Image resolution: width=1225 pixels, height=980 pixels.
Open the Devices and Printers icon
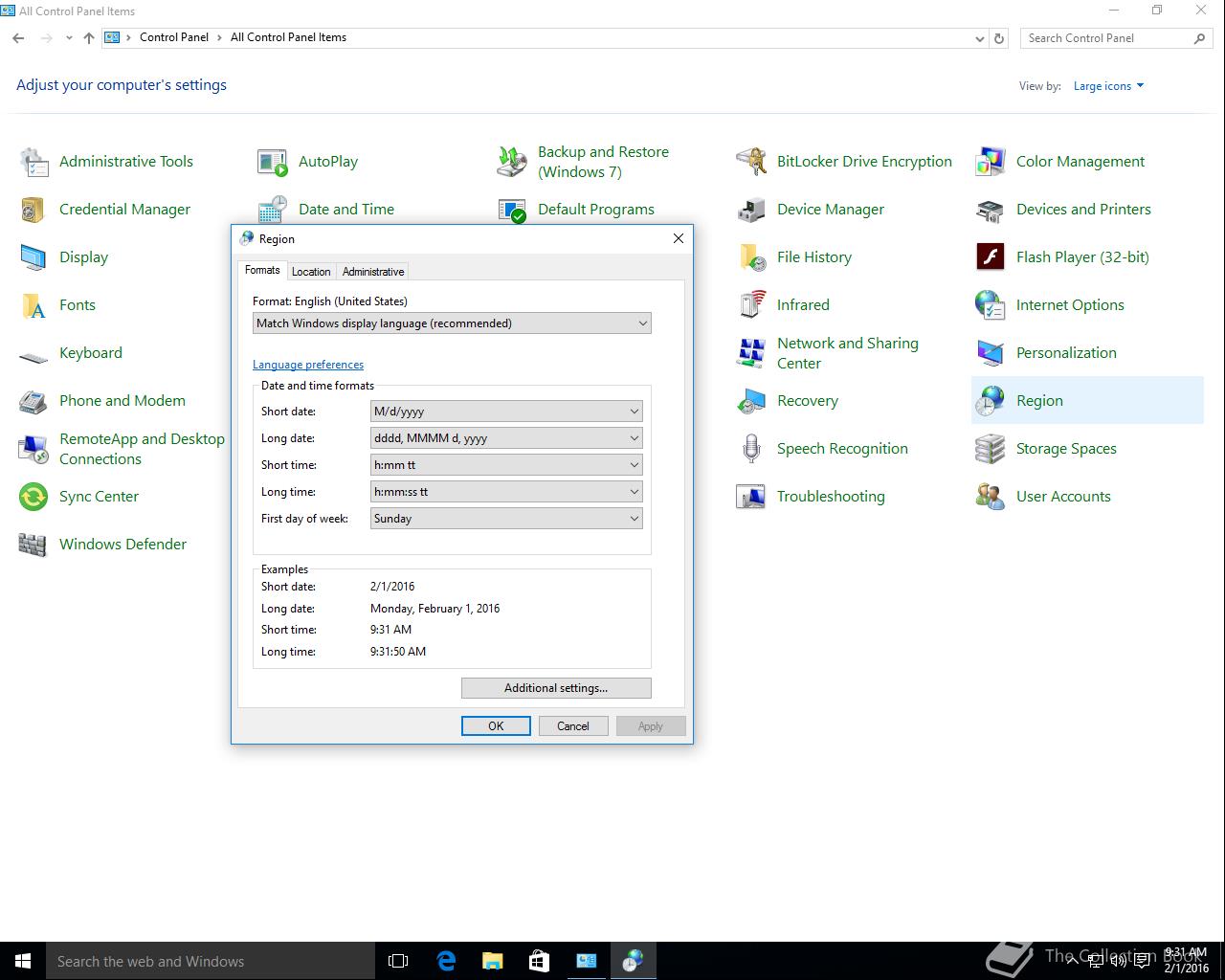click(x=991, y=210)
